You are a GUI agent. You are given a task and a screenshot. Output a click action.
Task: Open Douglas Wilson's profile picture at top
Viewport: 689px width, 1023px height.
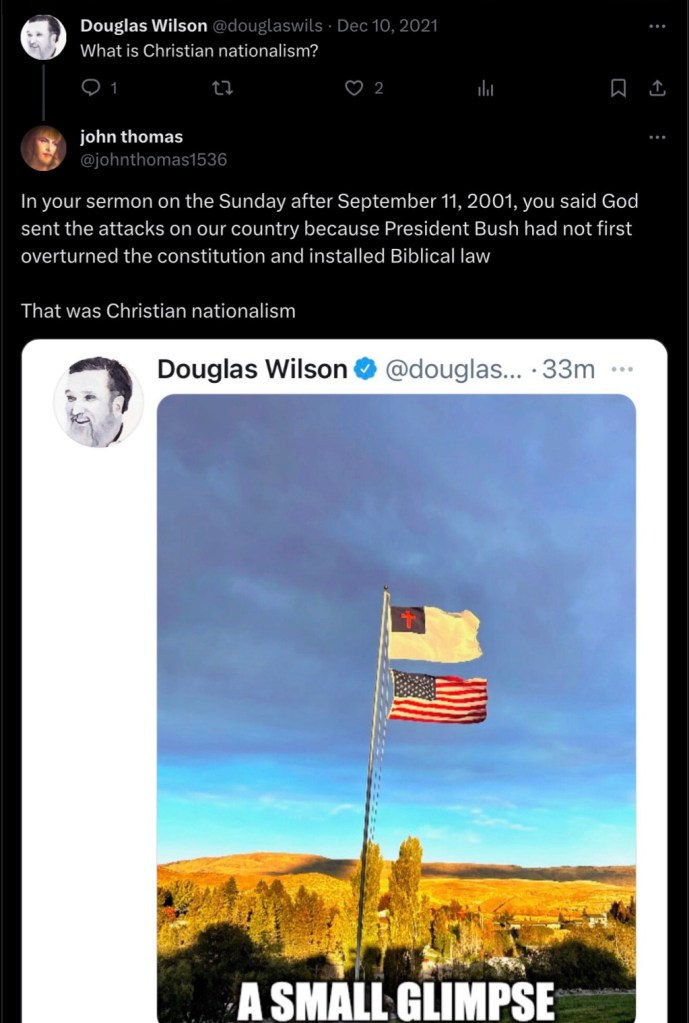tap(43, 37)
